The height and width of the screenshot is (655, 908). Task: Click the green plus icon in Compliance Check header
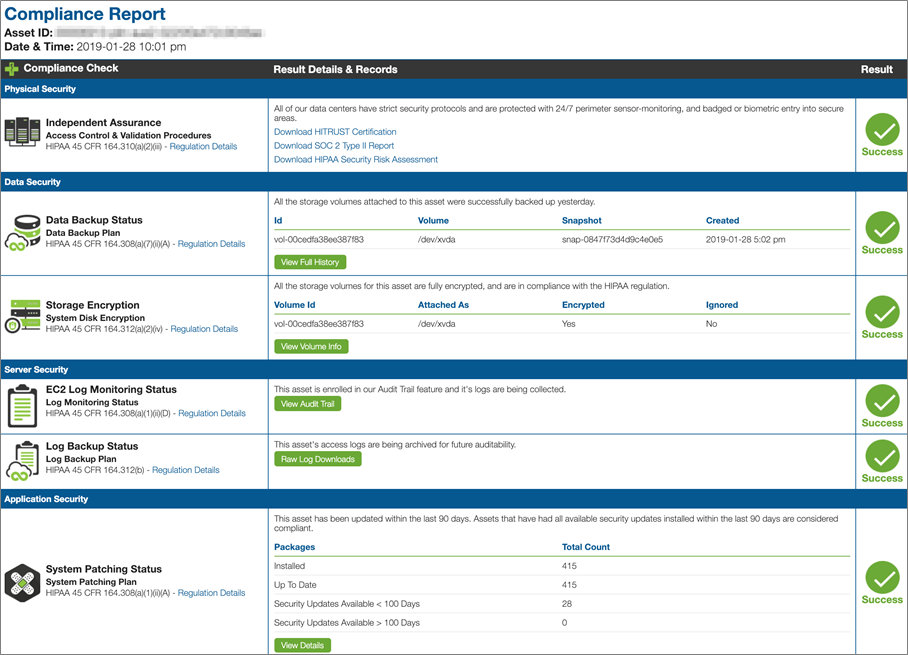point(11,68)
